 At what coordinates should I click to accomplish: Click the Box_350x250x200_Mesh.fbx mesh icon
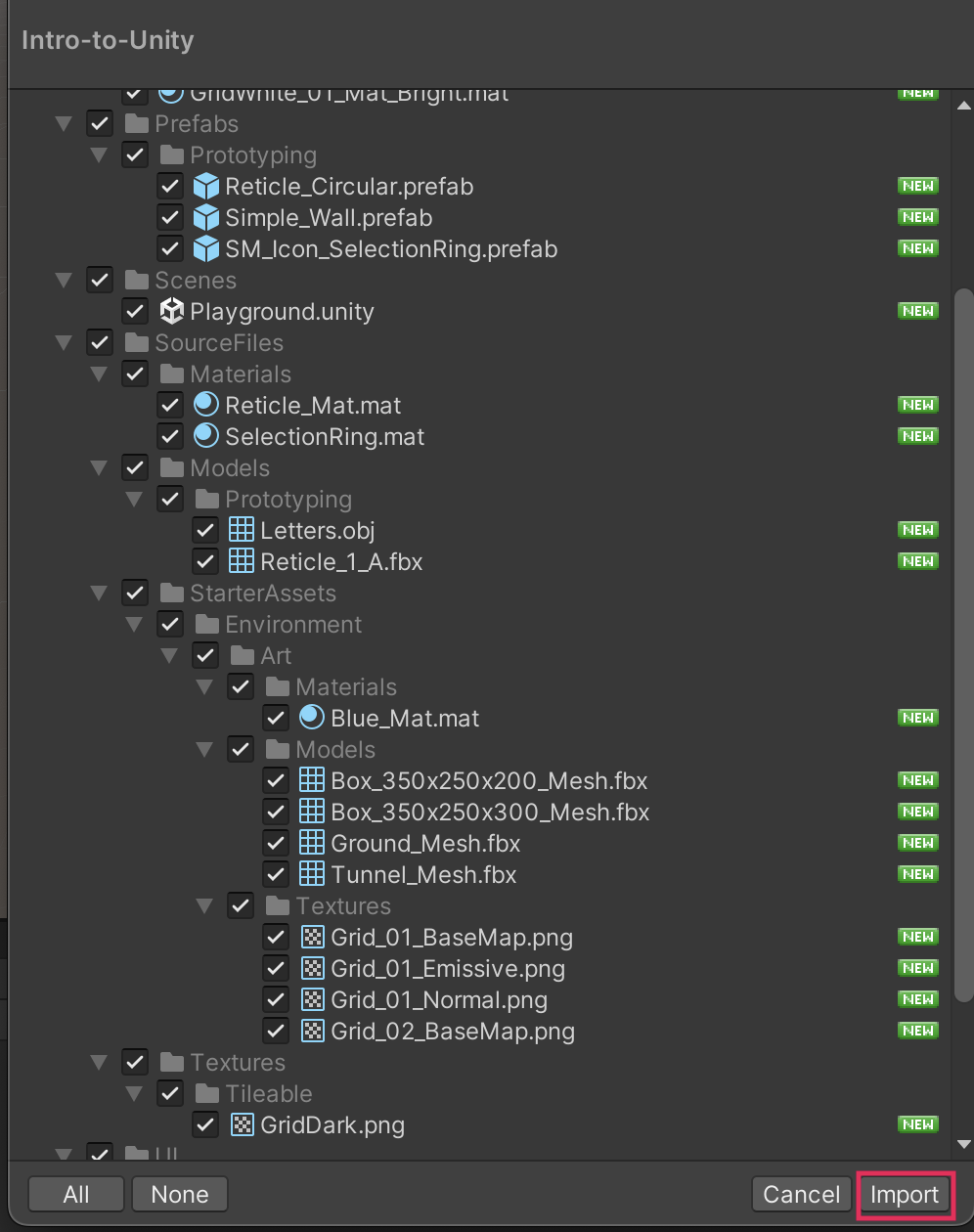[311, 780]
